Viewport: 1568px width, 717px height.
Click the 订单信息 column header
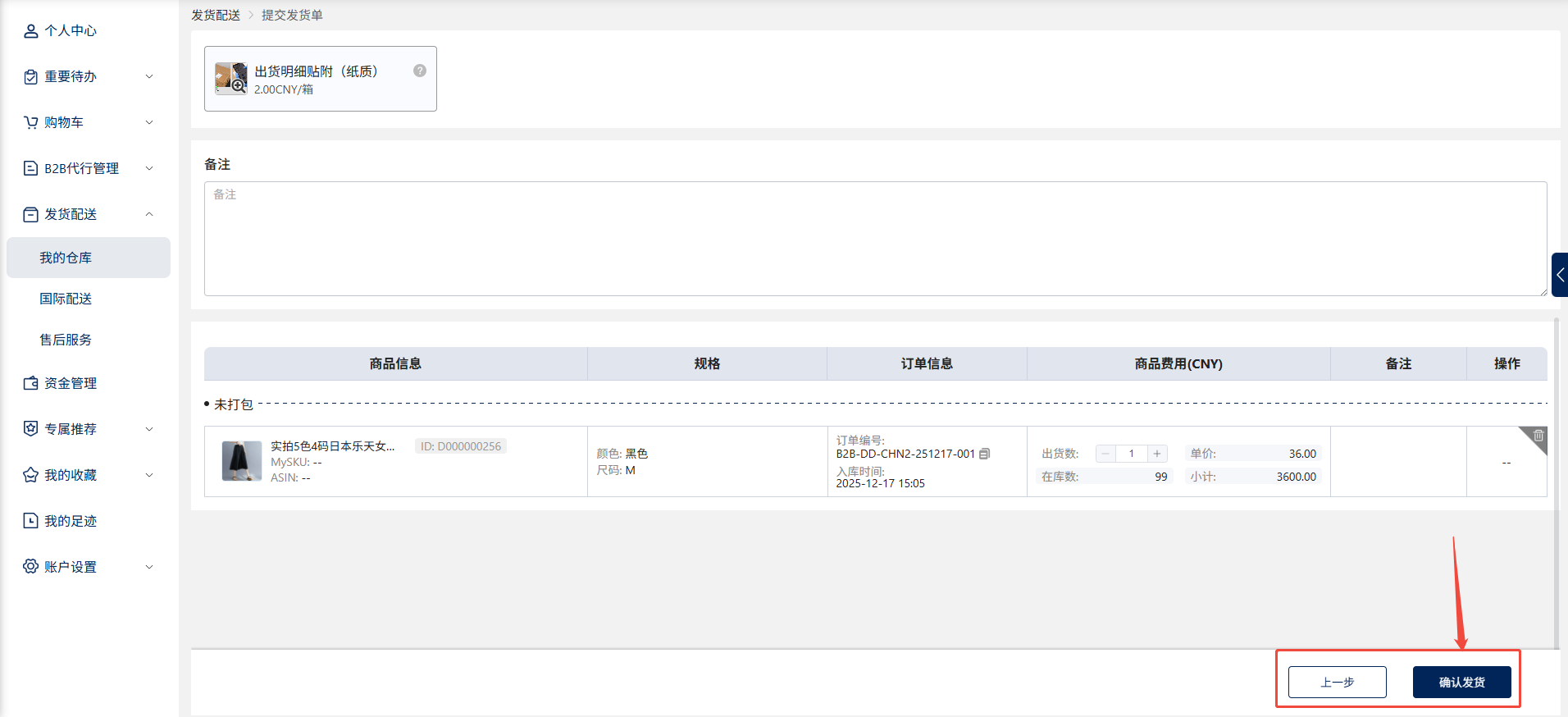click(927, 363)
